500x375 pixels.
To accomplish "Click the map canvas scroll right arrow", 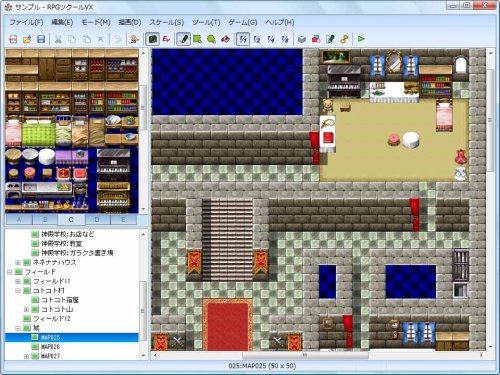I will click(481, 355).
